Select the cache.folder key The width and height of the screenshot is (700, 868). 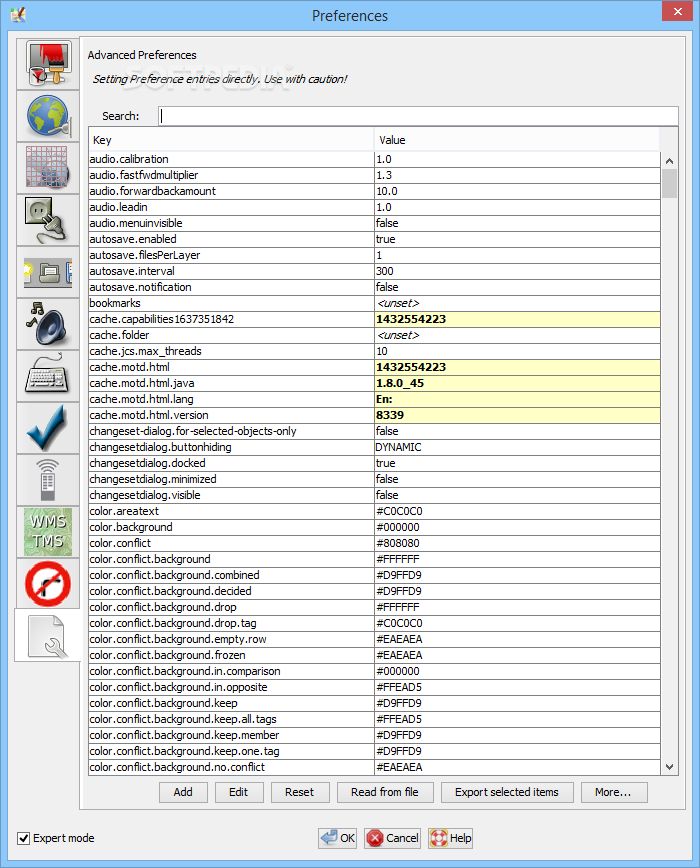[231, 335]
